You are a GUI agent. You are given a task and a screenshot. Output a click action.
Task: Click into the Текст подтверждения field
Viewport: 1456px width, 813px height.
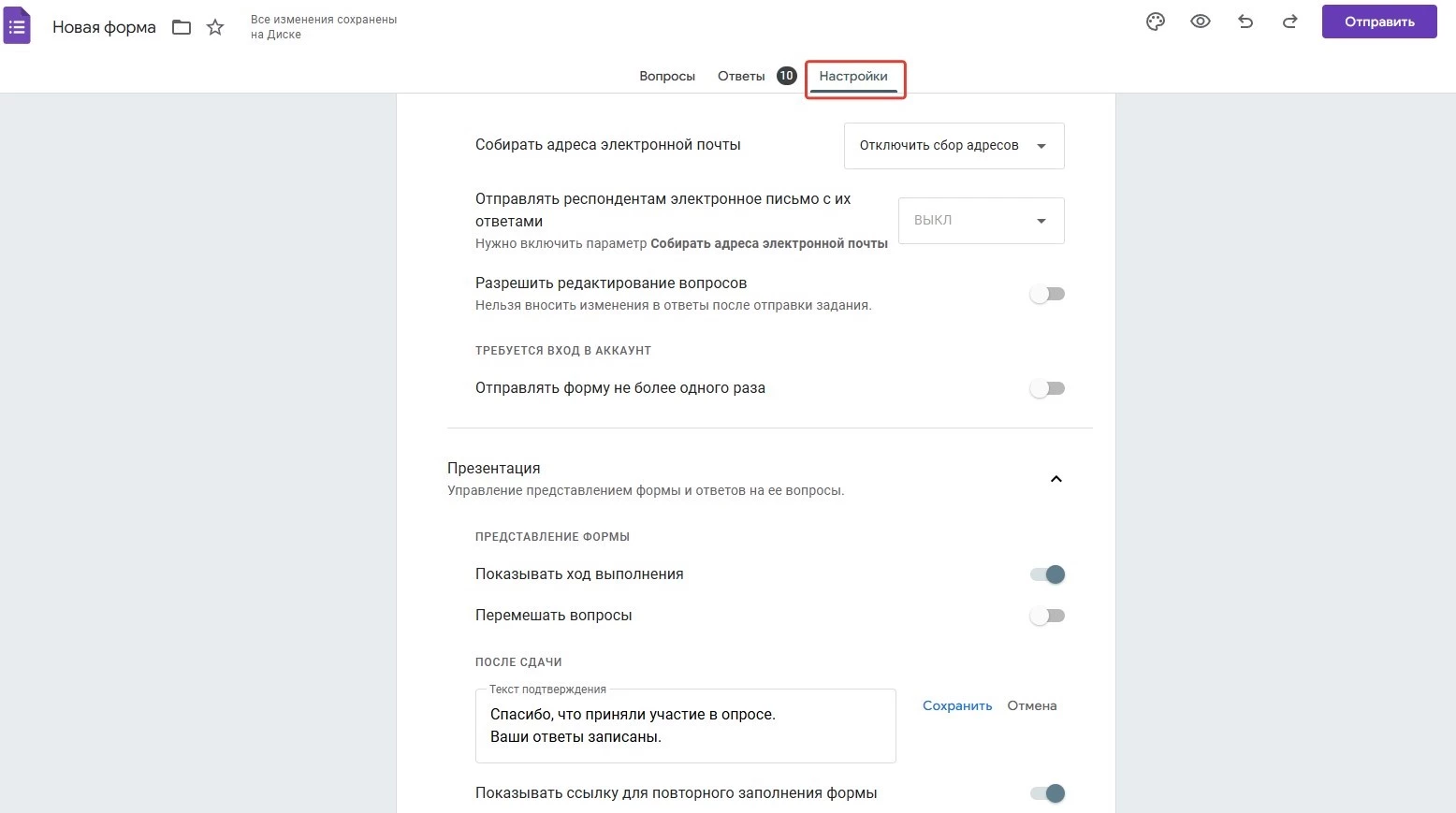(x=685, y=726)
